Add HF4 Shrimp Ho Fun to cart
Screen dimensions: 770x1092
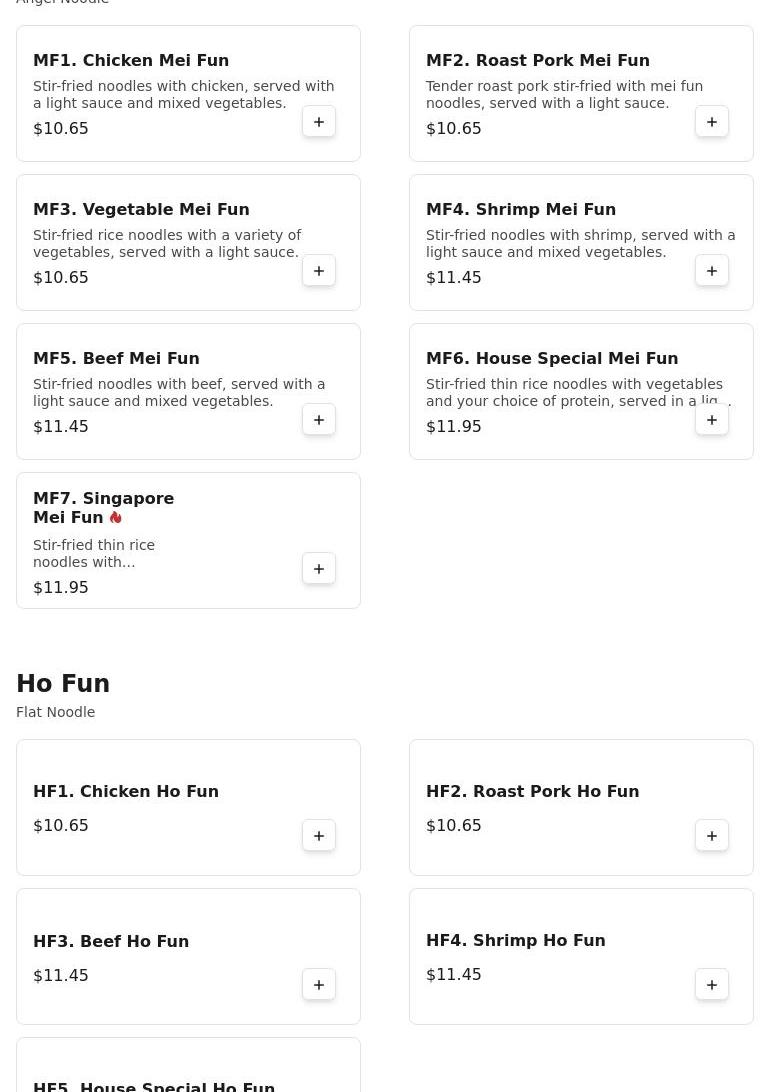pos(712,985)
